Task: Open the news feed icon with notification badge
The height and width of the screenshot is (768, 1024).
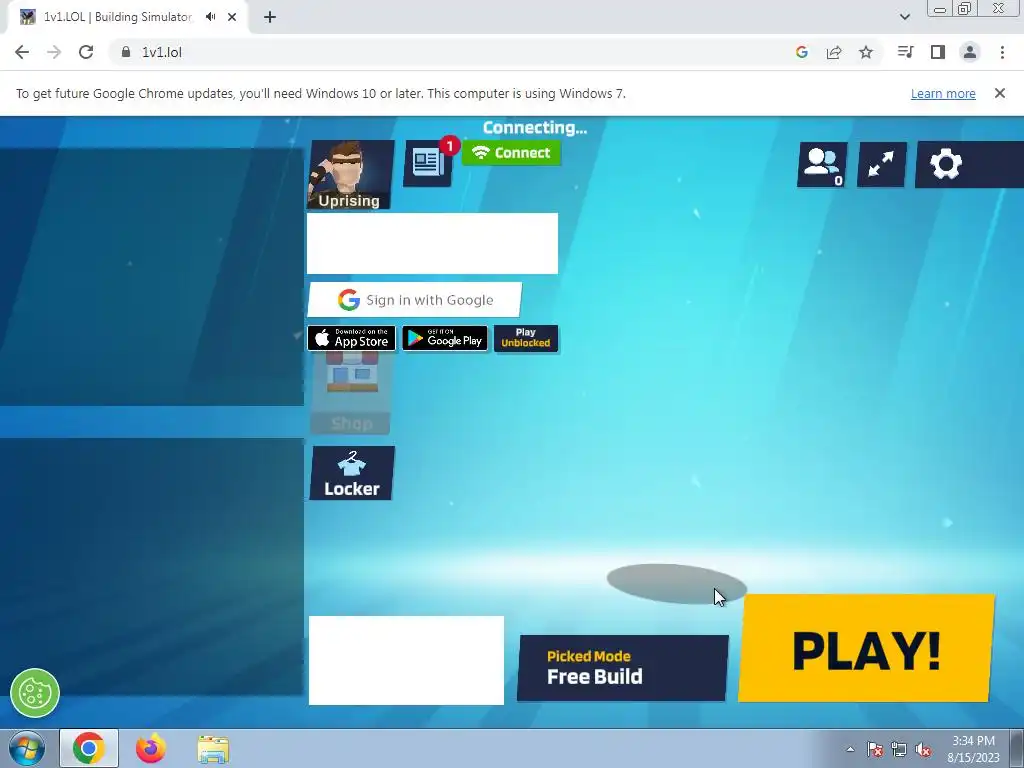Action: [x=428, y=163]
